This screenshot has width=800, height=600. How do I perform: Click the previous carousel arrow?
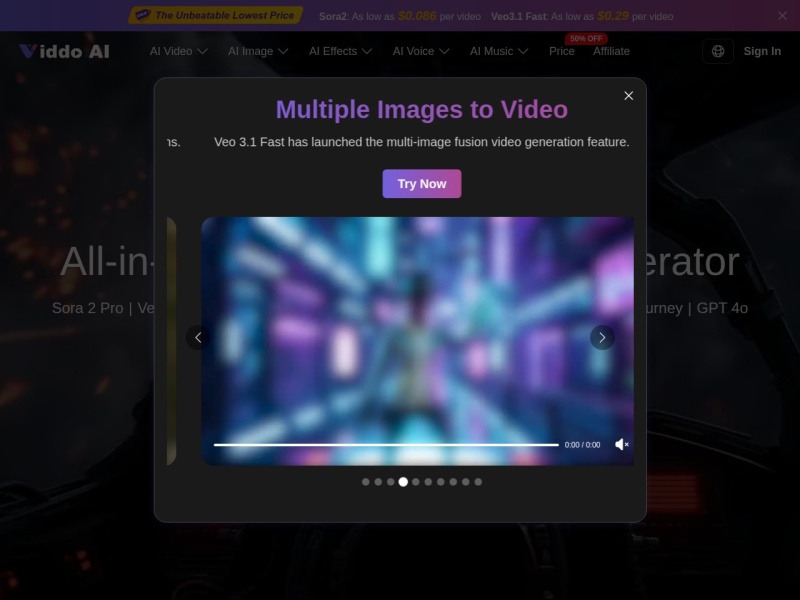[x=198, y=338]
